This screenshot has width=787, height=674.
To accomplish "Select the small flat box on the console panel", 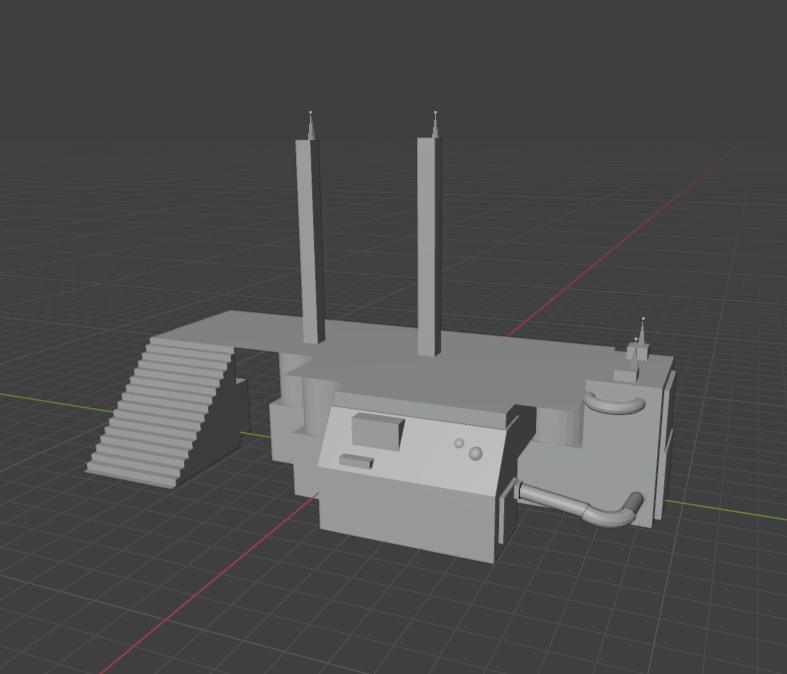I will pos(356,461).
